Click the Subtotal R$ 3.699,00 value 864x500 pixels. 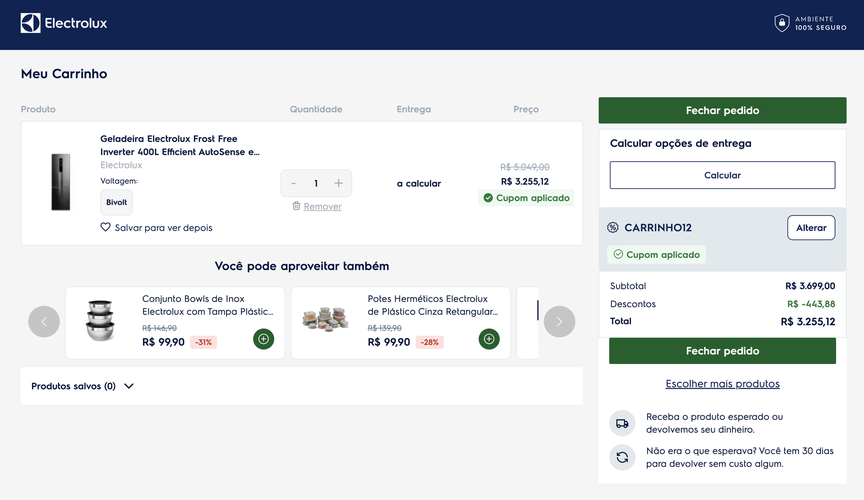pyautogui.click(x=810, y=286)
